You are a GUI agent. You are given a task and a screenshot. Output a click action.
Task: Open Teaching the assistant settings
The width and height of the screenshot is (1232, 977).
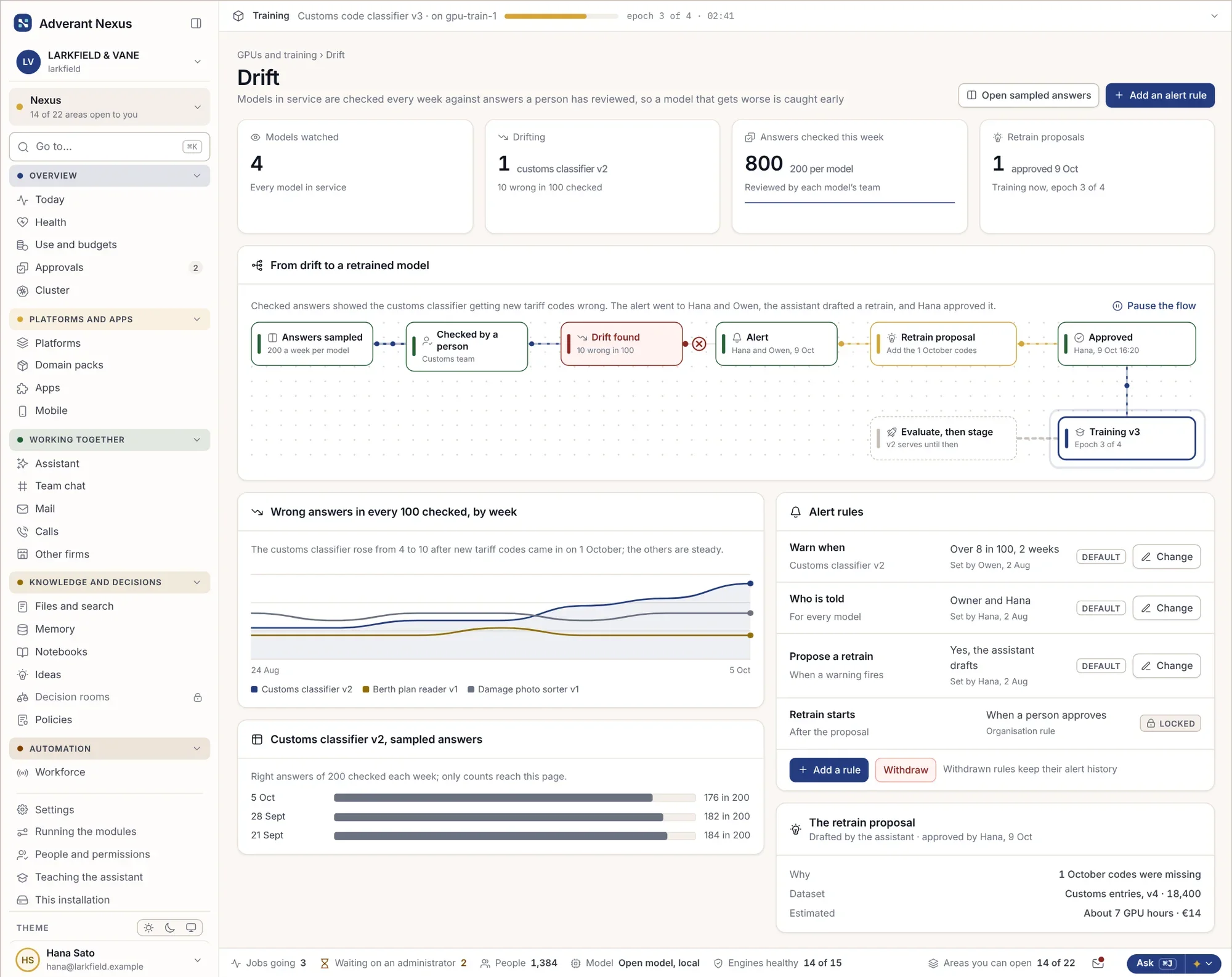[x=110, y=877]
